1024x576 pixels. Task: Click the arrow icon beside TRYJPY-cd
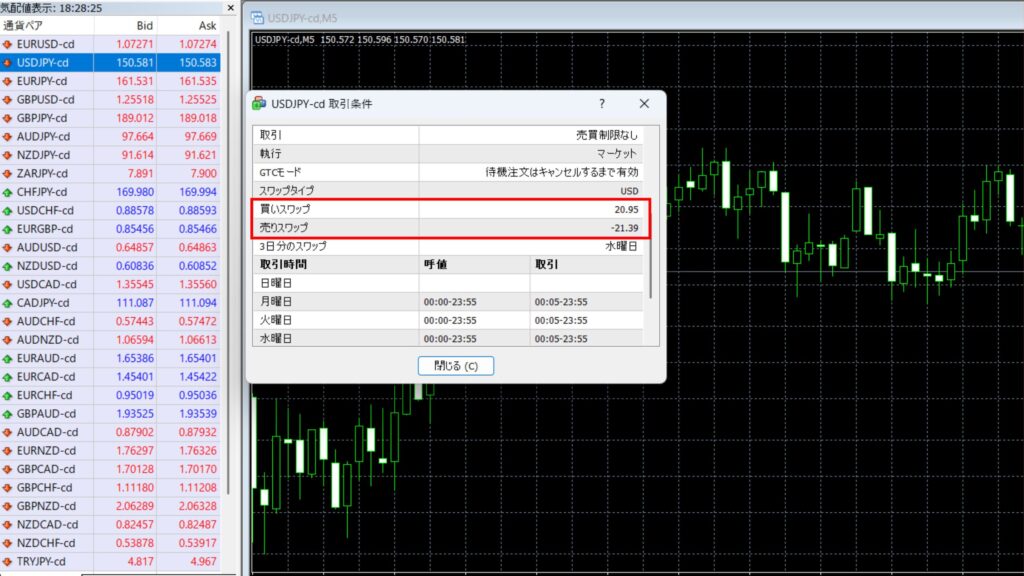tap(8, 561)
